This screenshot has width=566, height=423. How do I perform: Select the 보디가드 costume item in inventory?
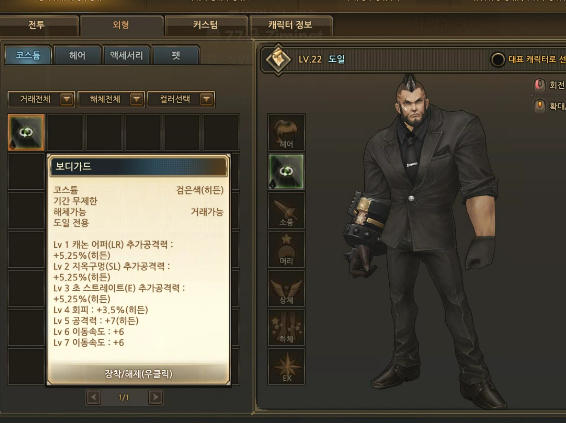coord(26,132)
